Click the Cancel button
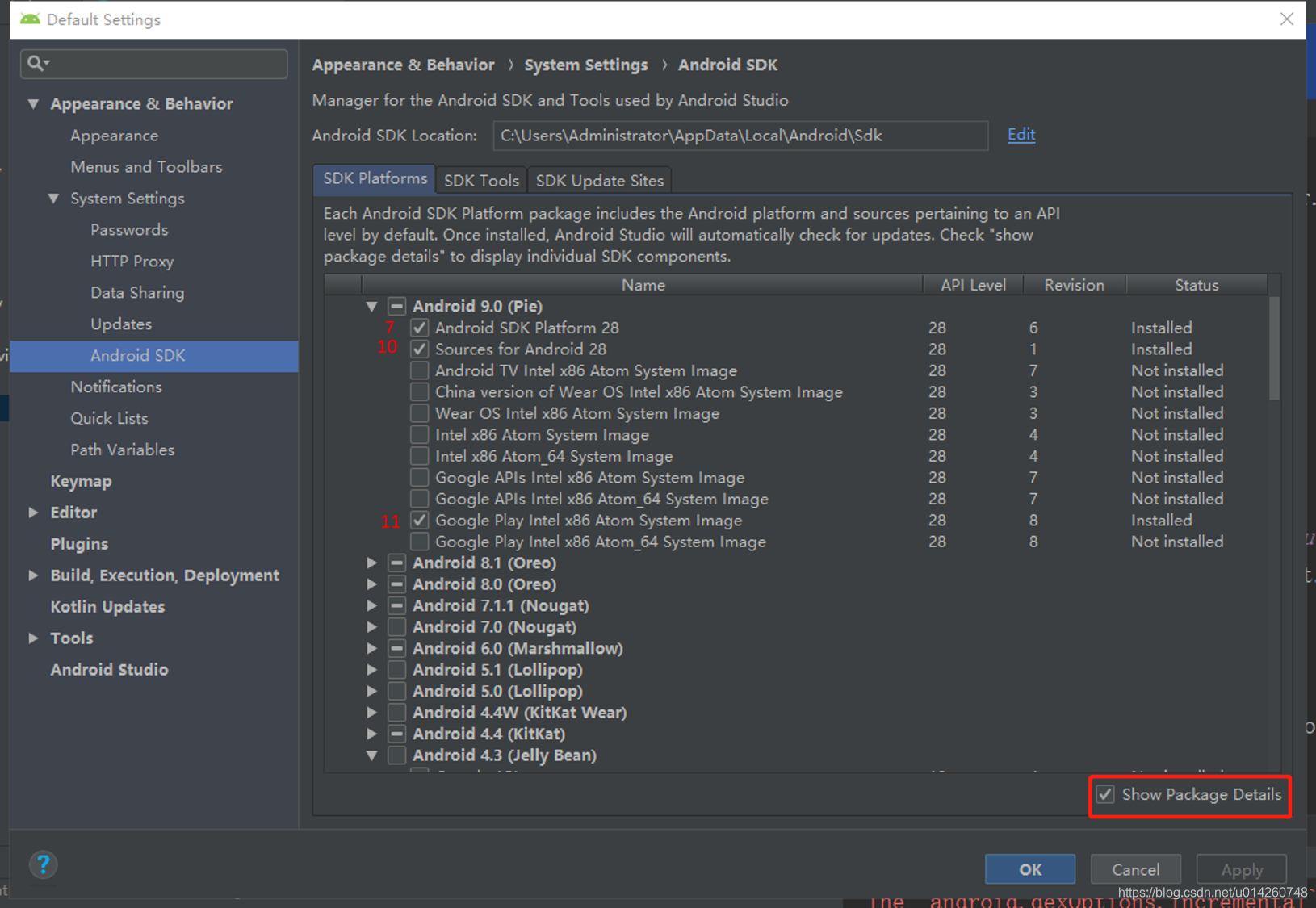This screenshot has width=1316, height=908. (1136, 869)
